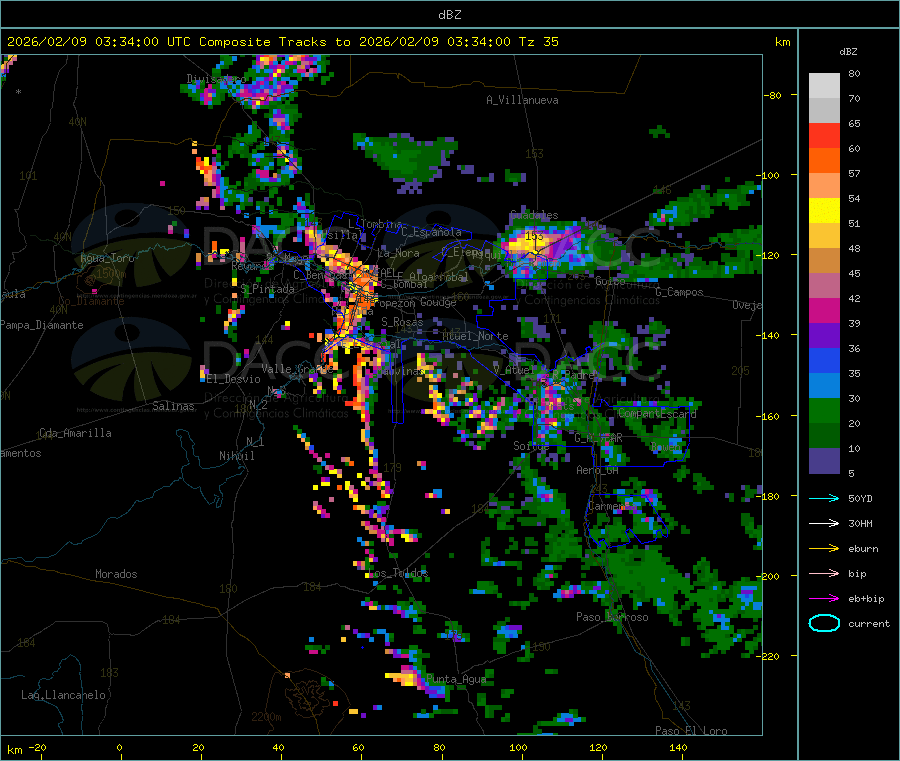The height and width of the screenshot is (761, 900).
Task: Click the 'El_Desvio' map label
Action: (x=234, y=379)
